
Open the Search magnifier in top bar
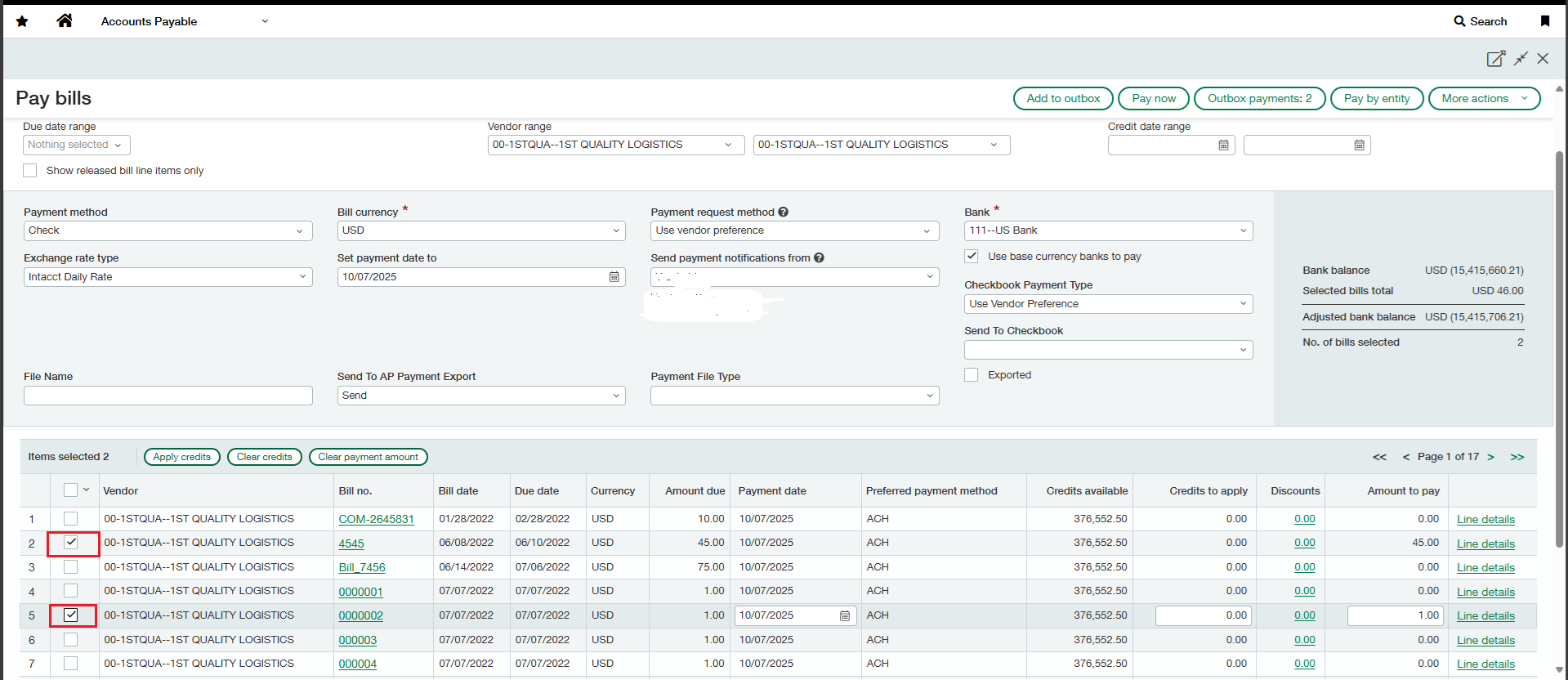1459,21
